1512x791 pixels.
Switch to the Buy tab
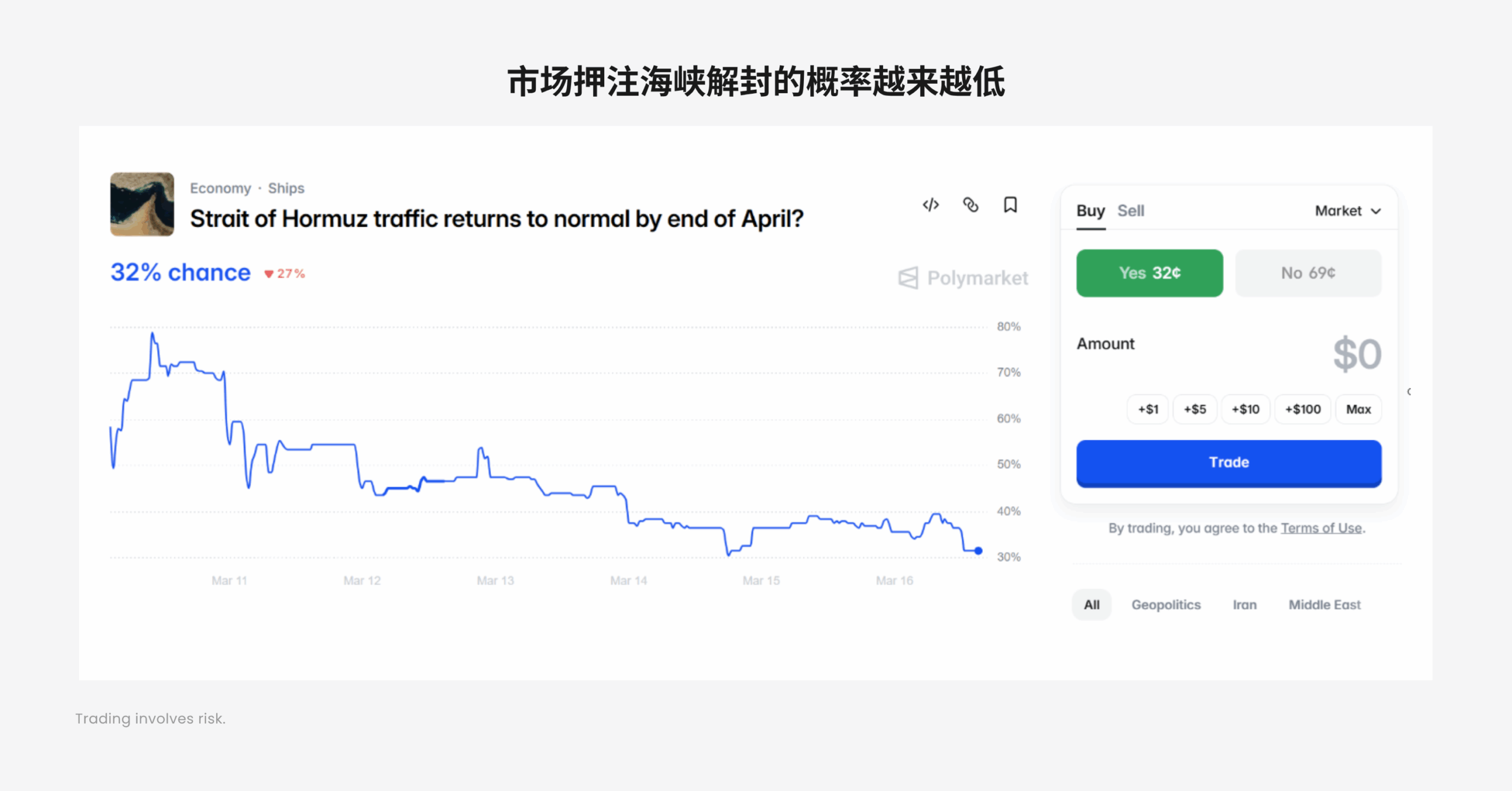click(1090, 211)
